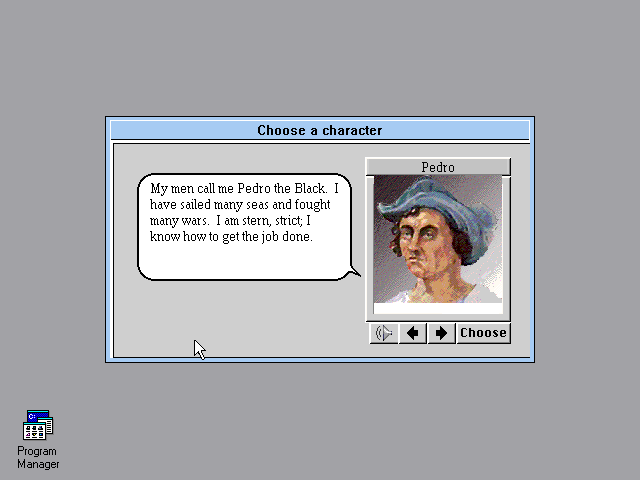Click the word "character" in dialog title
This screenshot has width=640, height=480.
pos(352,130)
